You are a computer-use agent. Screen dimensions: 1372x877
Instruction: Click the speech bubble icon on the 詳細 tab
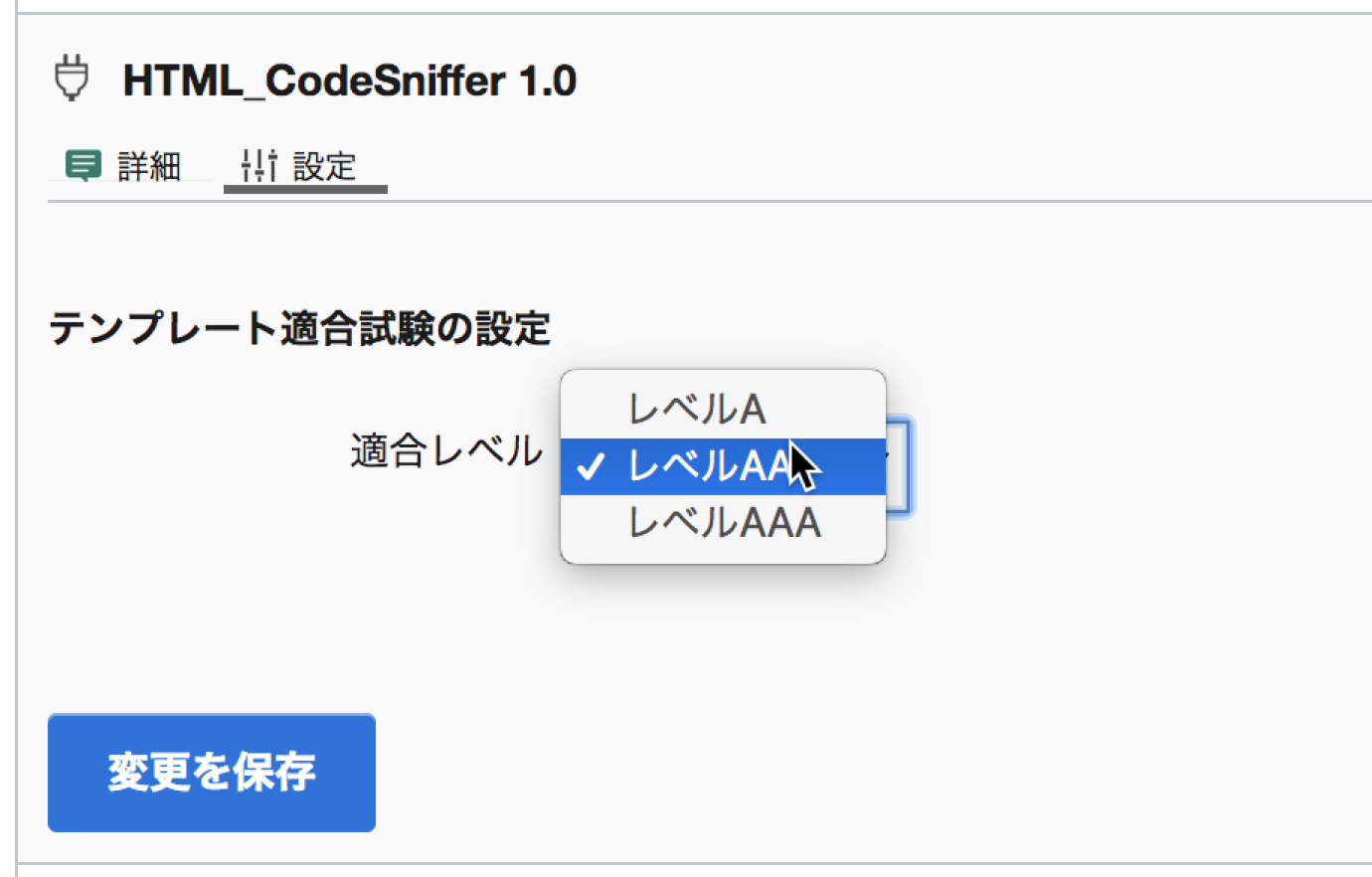[85, 165]
